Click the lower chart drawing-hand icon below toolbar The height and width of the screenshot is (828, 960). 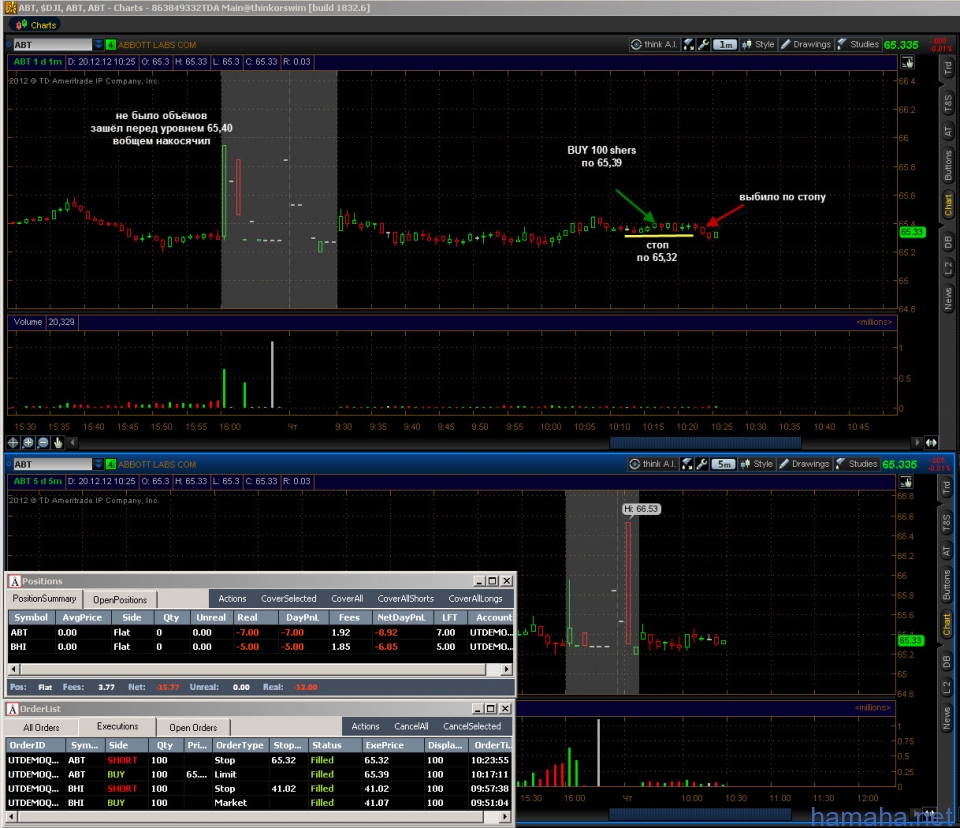point(906,482)
